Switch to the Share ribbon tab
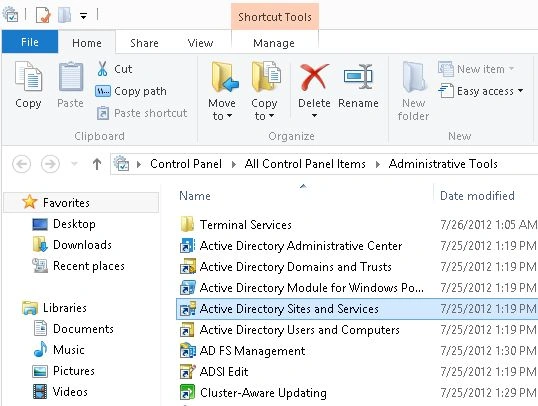This screenshot has height=406, width=538. coord(144,43)
